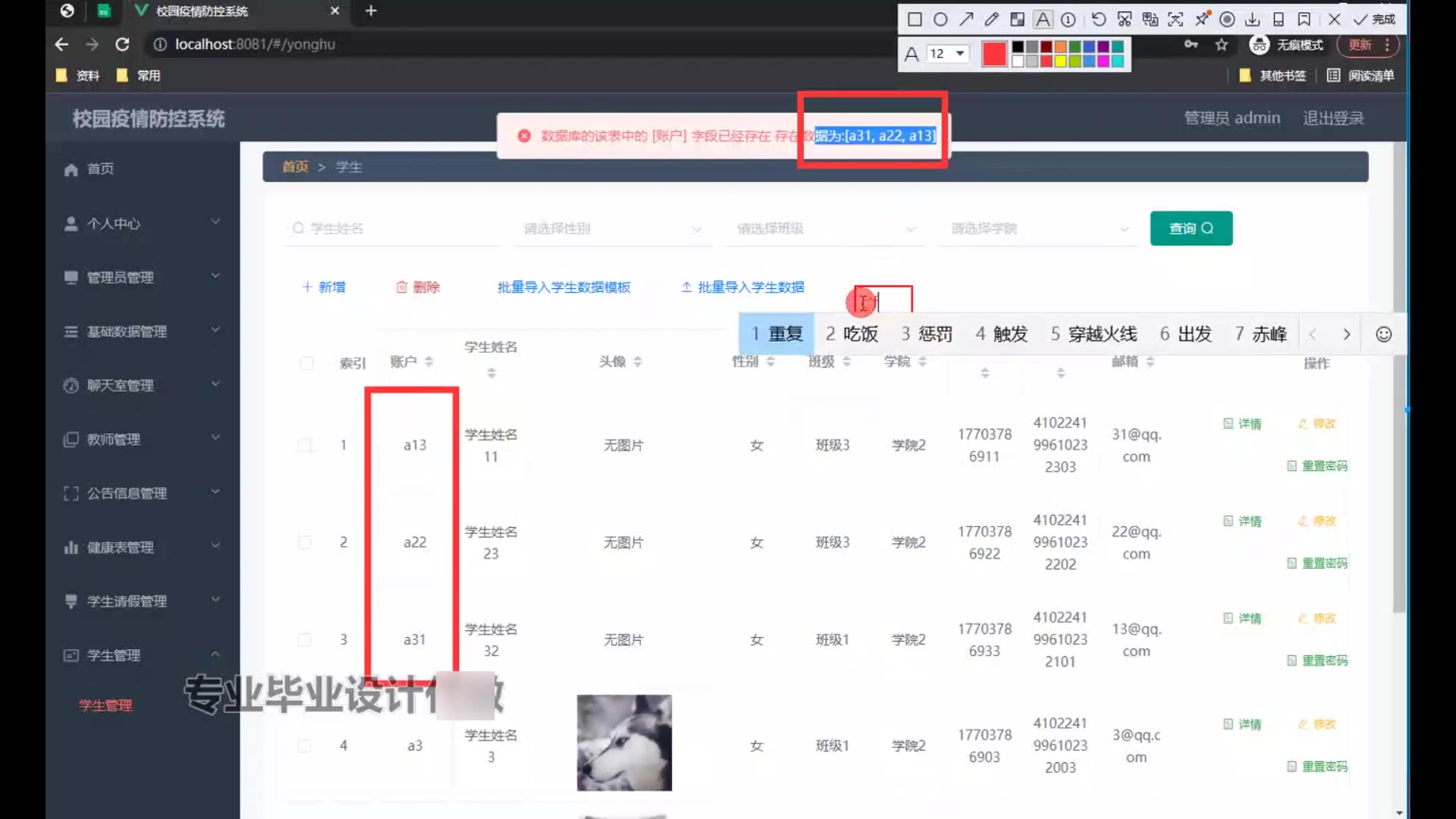Pick the yellow color swatch
Screen dimensions: 1456x819
[x=1061, y=61]
